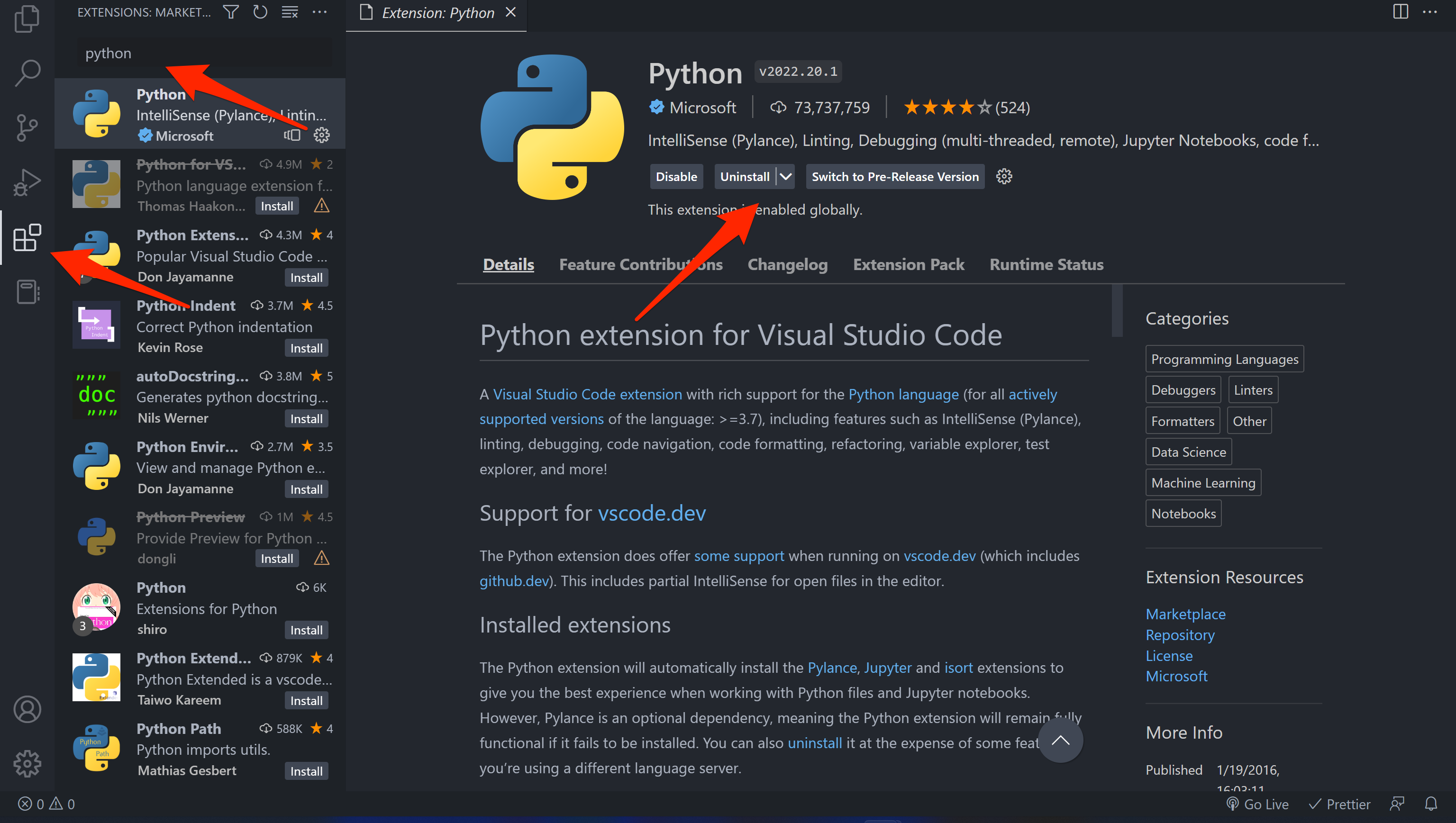
Task: Toggle Prettier in status bar
Action: 1339,804
